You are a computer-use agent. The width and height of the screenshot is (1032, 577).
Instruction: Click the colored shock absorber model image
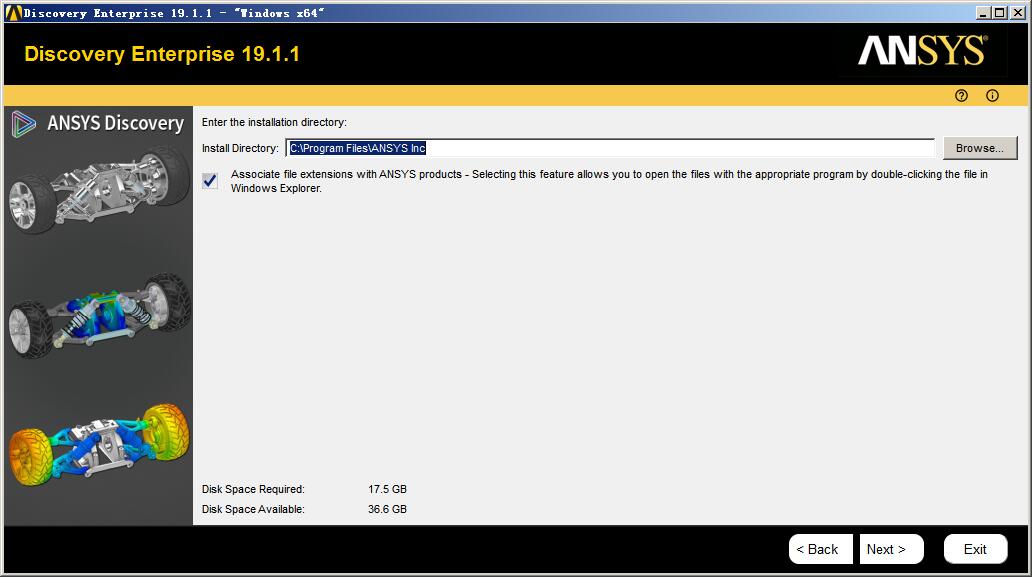(x=99, y=316)
